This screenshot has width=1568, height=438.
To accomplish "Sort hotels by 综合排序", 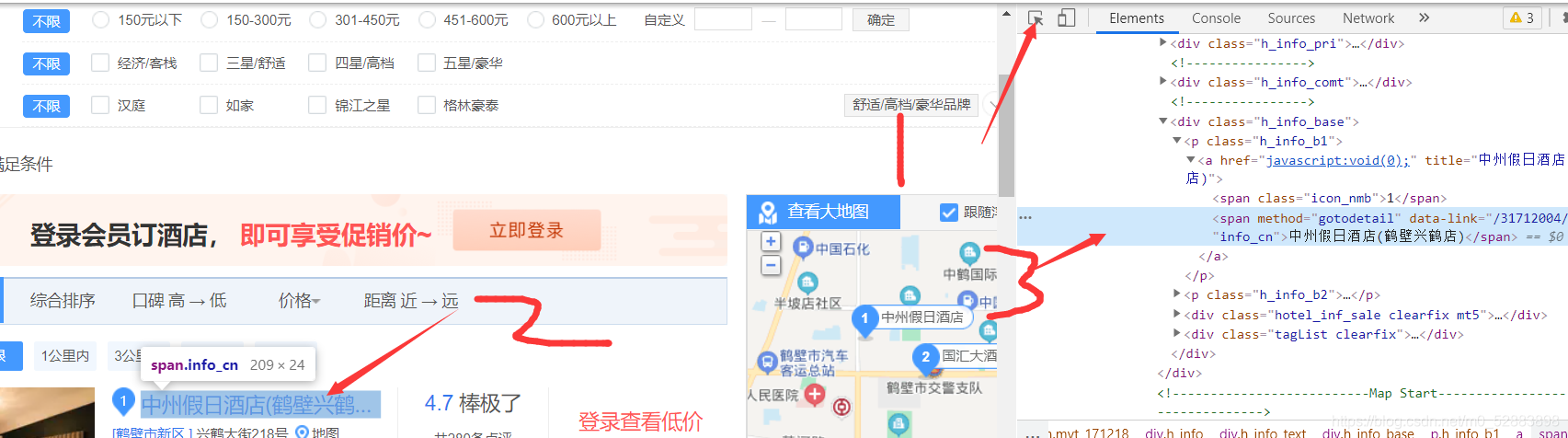I will [63, 301].
